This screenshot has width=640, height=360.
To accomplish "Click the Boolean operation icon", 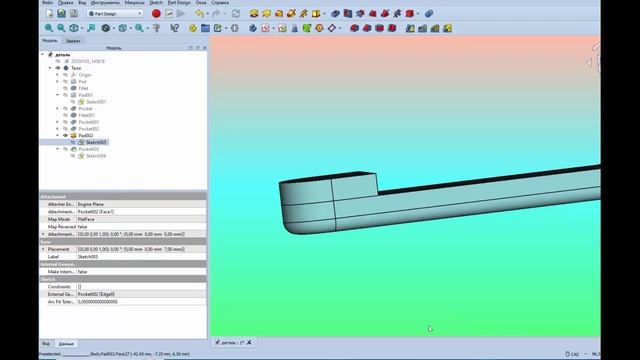I will 429,13.
